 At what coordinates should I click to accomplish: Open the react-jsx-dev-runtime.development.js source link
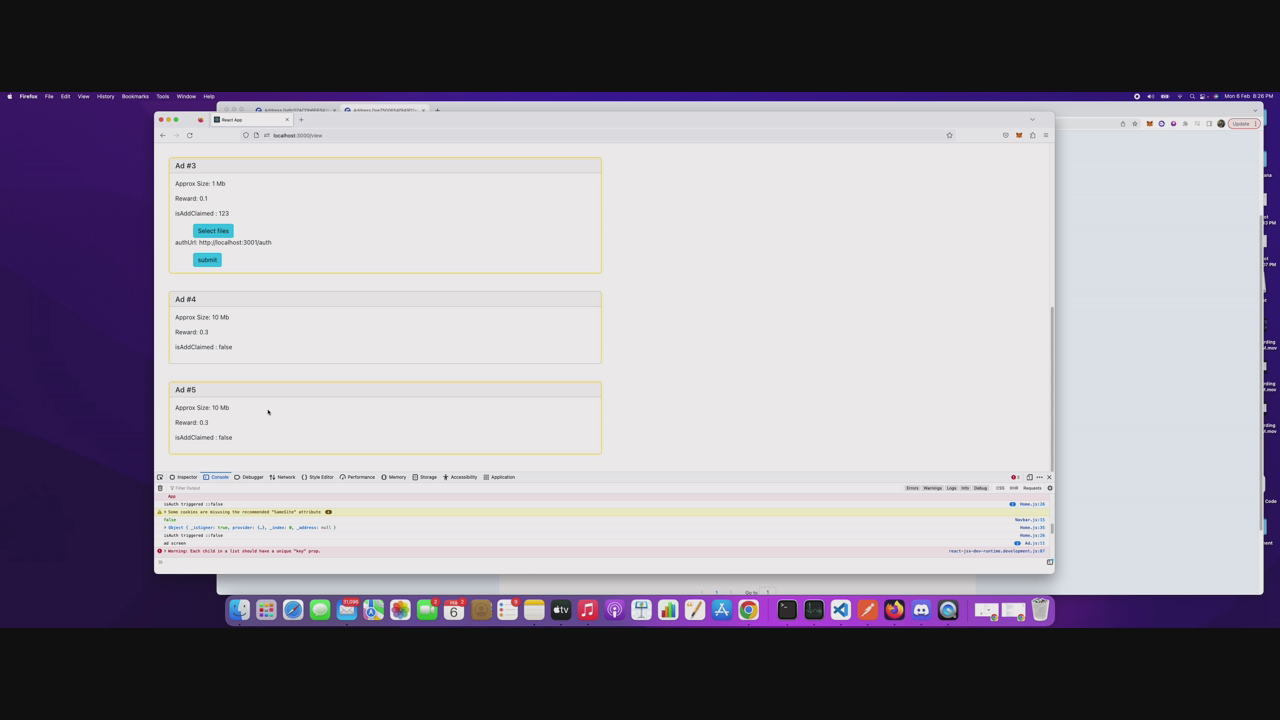[997, 551]
